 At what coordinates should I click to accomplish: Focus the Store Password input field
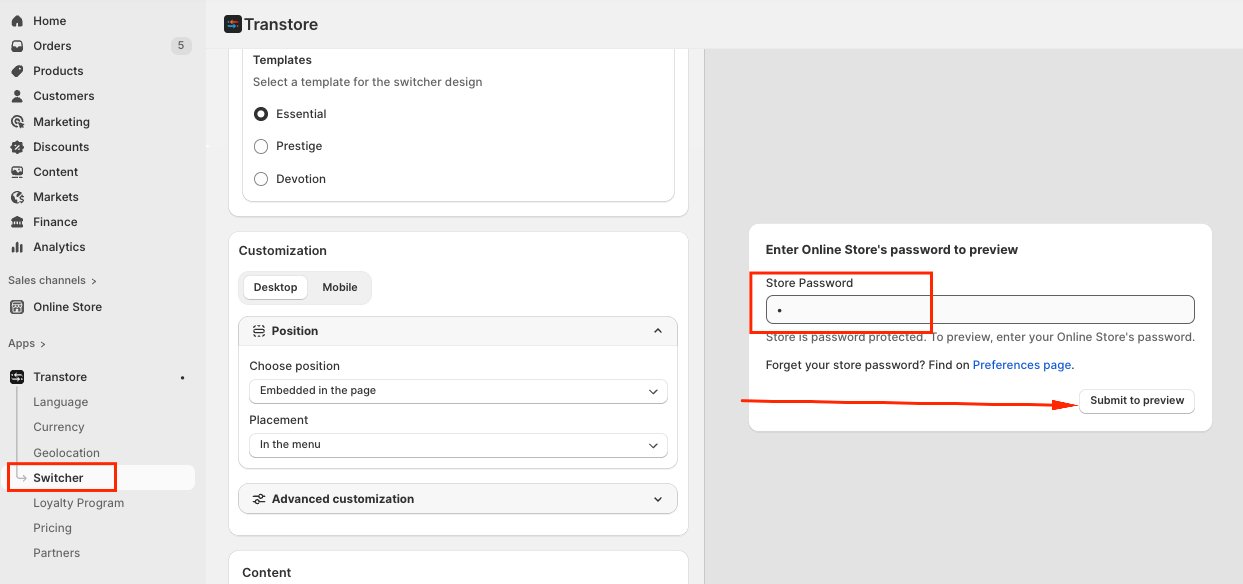(980, 310)
